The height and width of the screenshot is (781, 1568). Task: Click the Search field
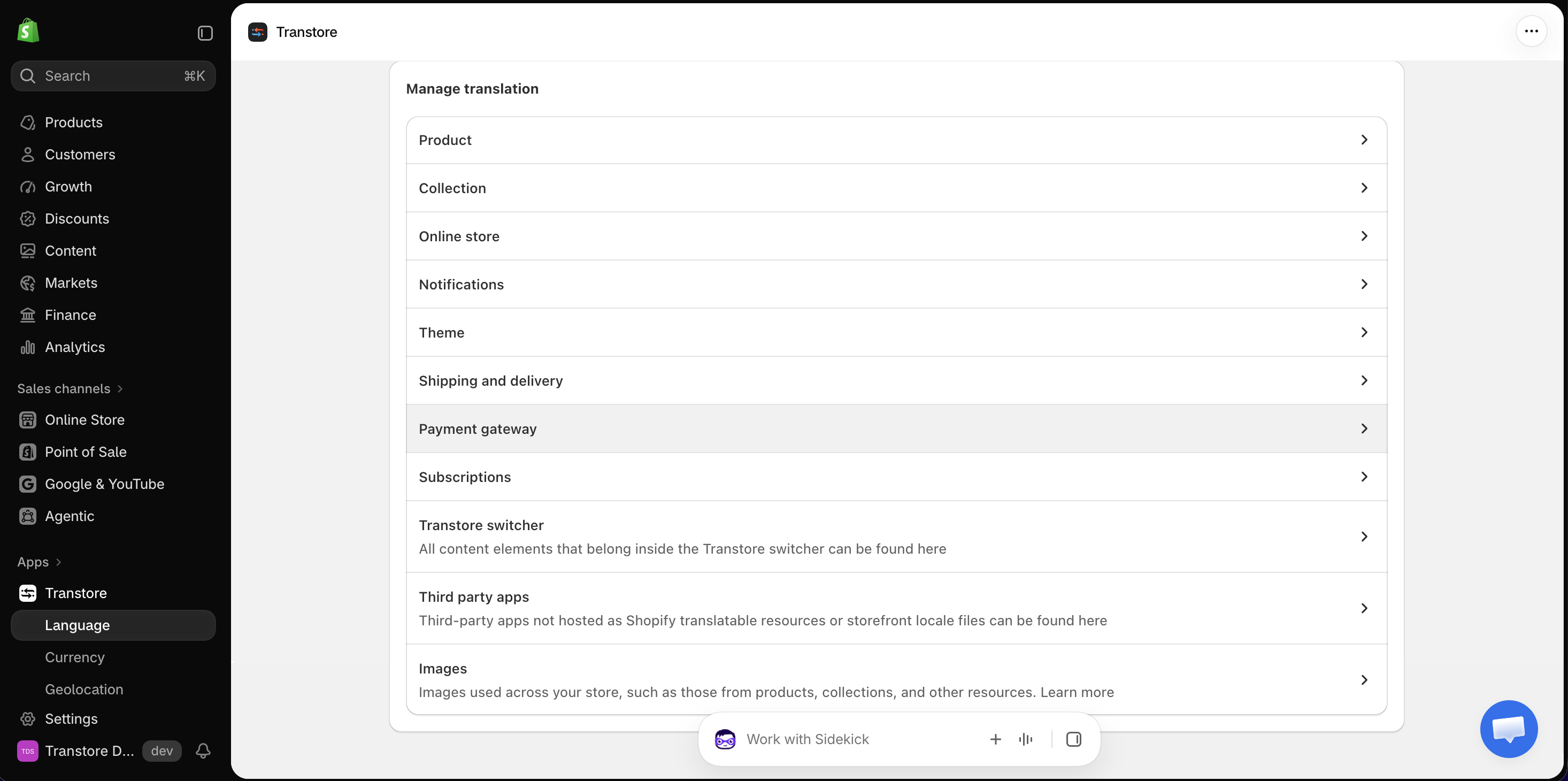coord(113,75)
